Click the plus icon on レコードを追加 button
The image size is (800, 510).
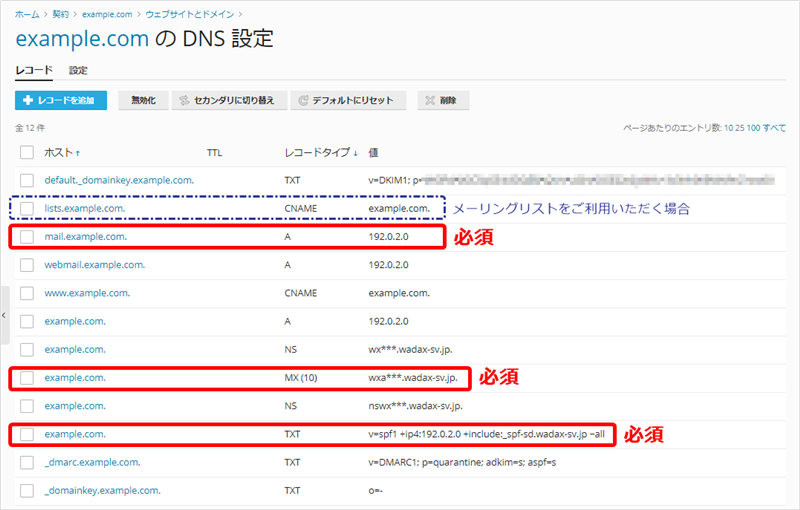pos(29,100)
